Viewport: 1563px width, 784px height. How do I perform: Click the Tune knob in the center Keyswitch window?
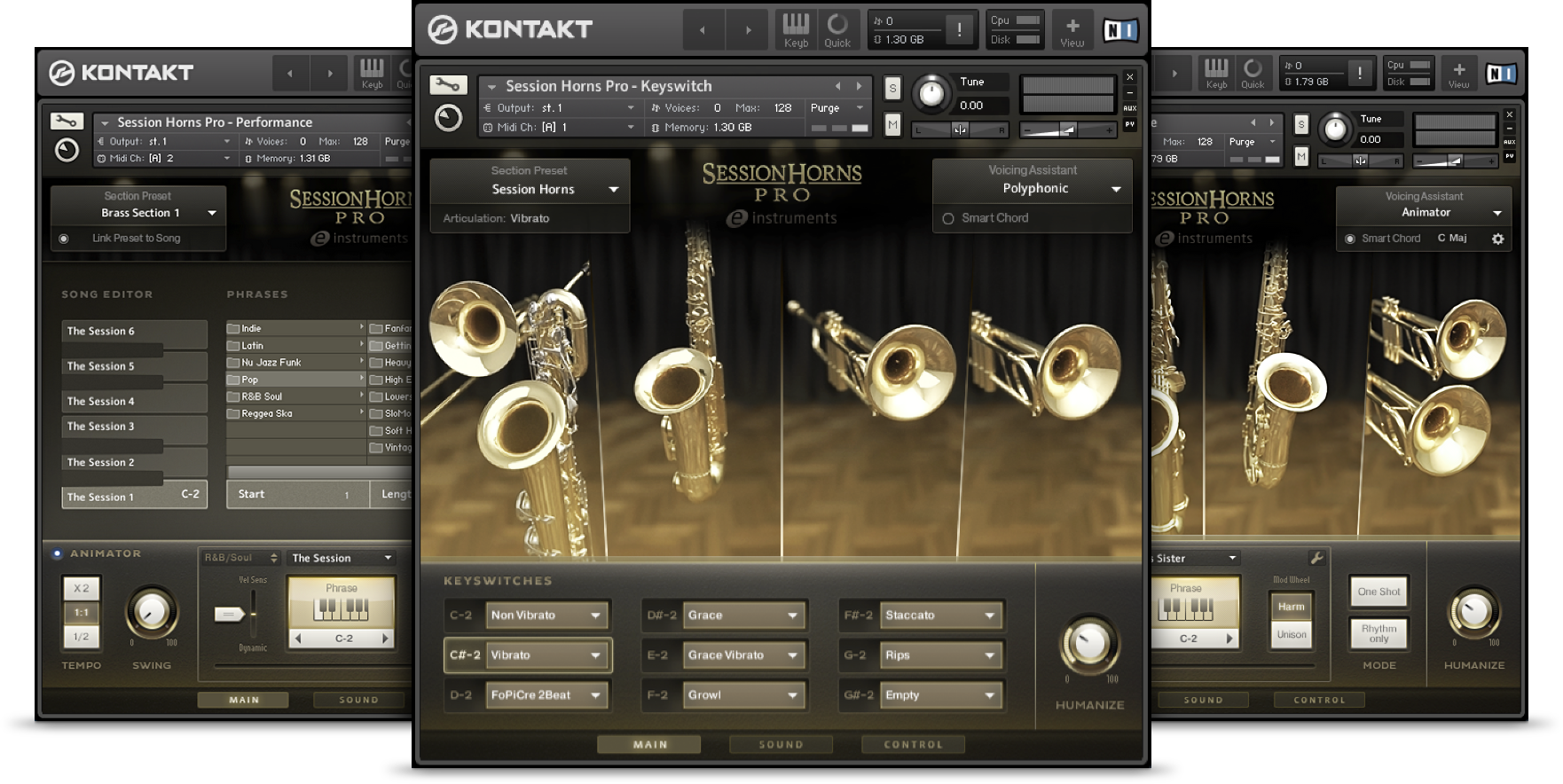(x=931, y=92)
